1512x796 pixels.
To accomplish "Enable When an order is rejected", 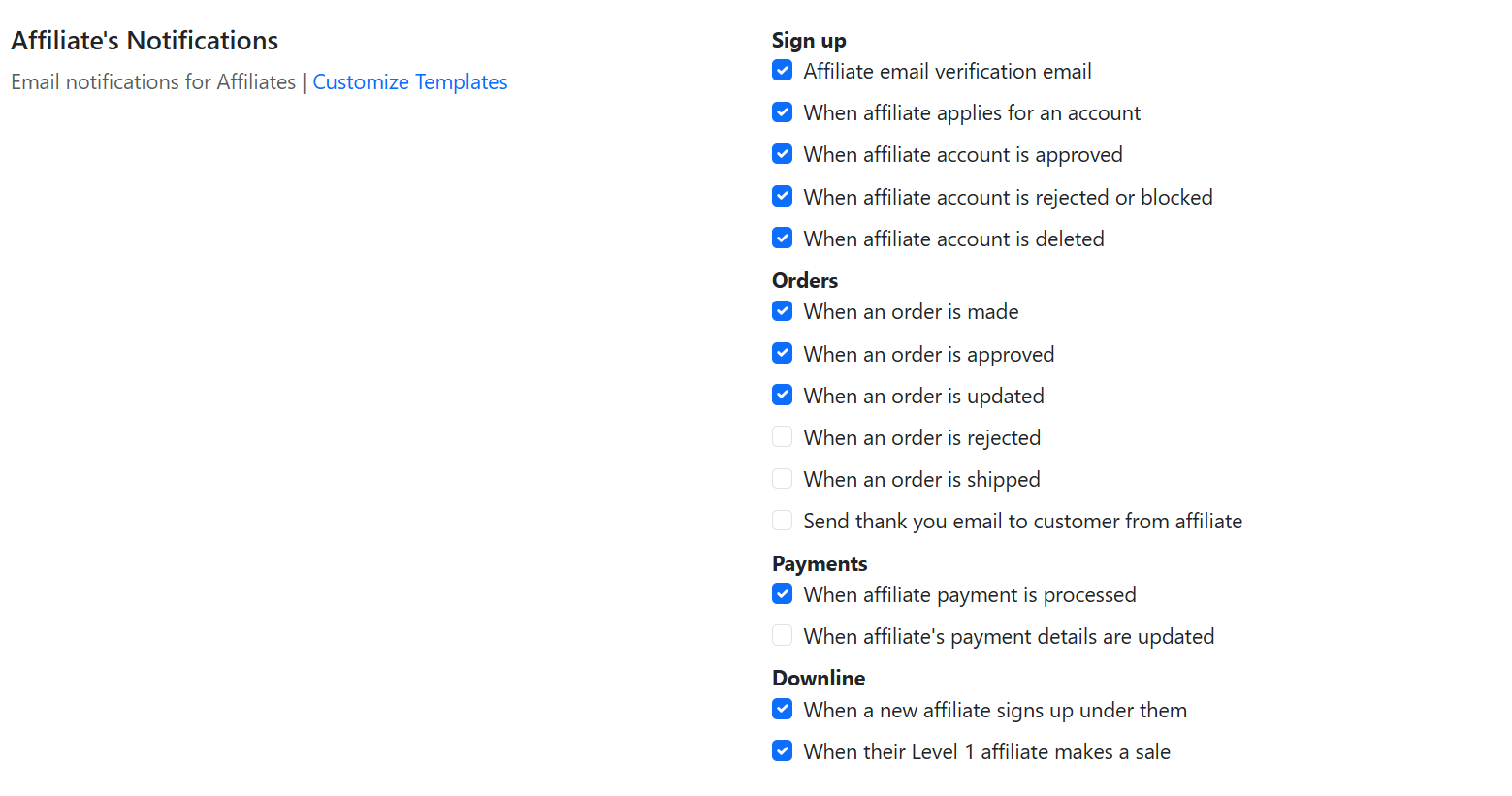I will pos(783,437).
